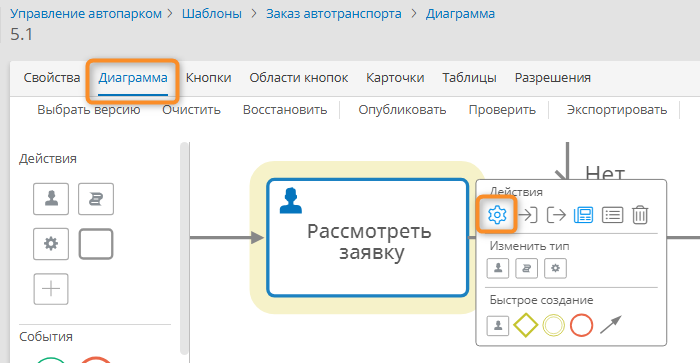Viewport: 700px width, 363px height.
Task: Click Опубликовать in the toolbar
Action: click(x=402, y=110)
